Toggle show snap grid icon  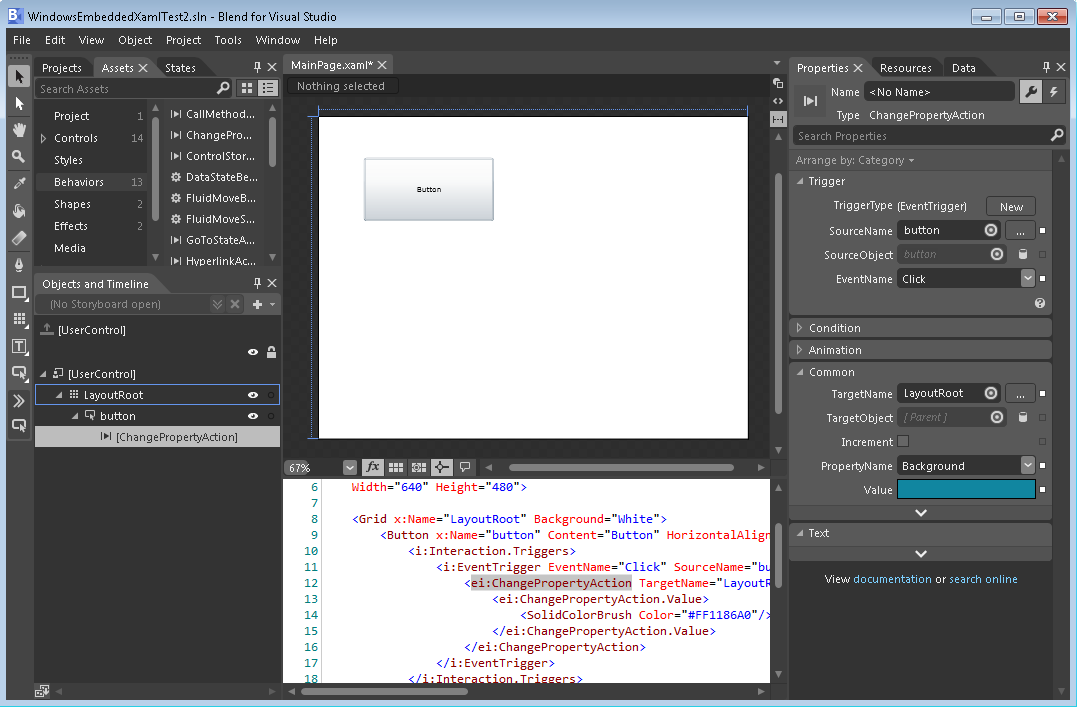396,467
